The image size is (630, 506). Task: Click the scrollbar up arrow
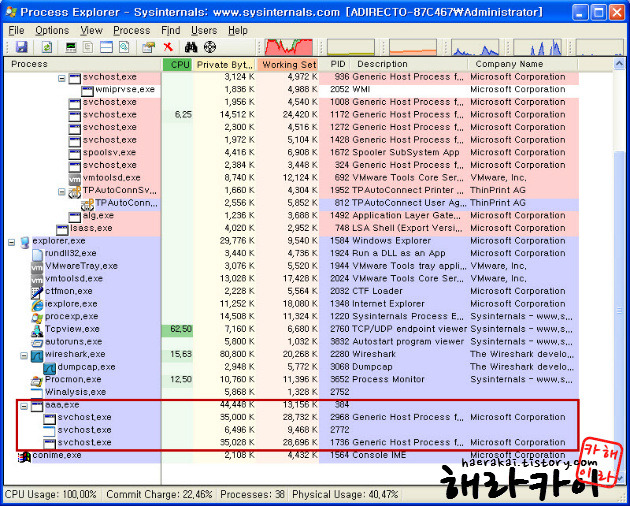tap(619, 64)
